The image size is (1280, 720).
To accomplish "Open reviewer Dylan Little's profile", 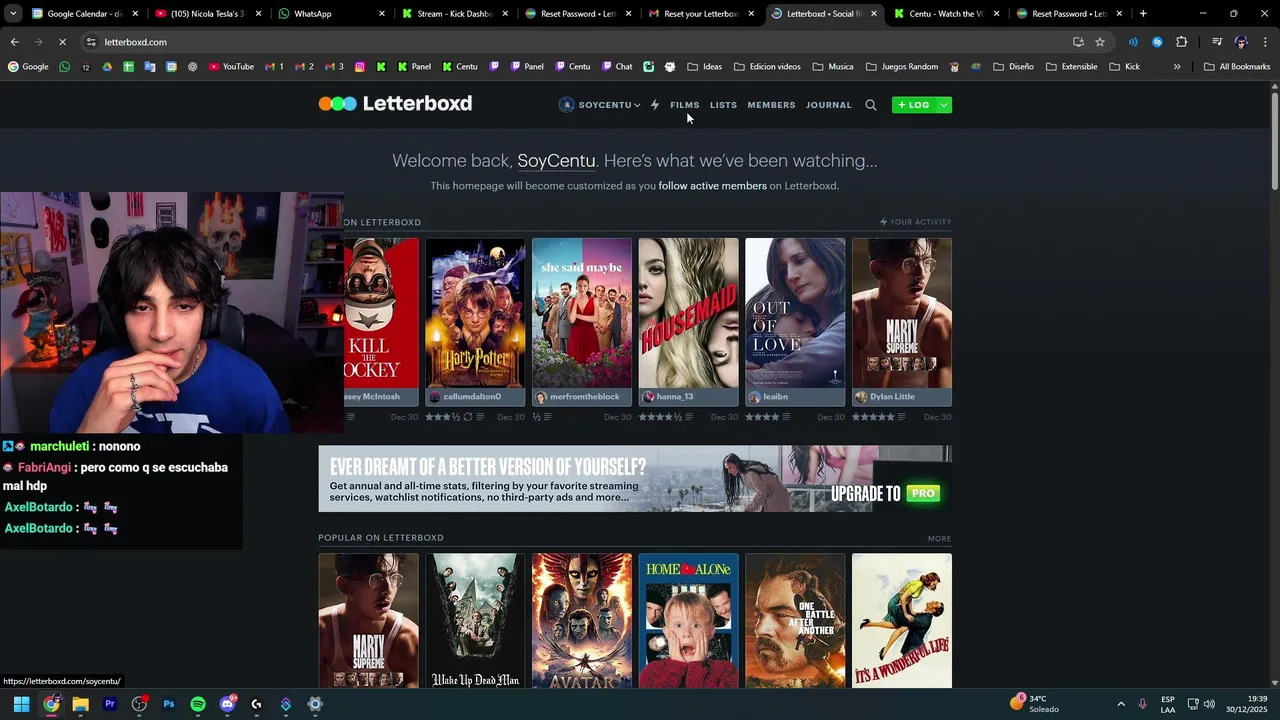I will click(x=885, y=397).
